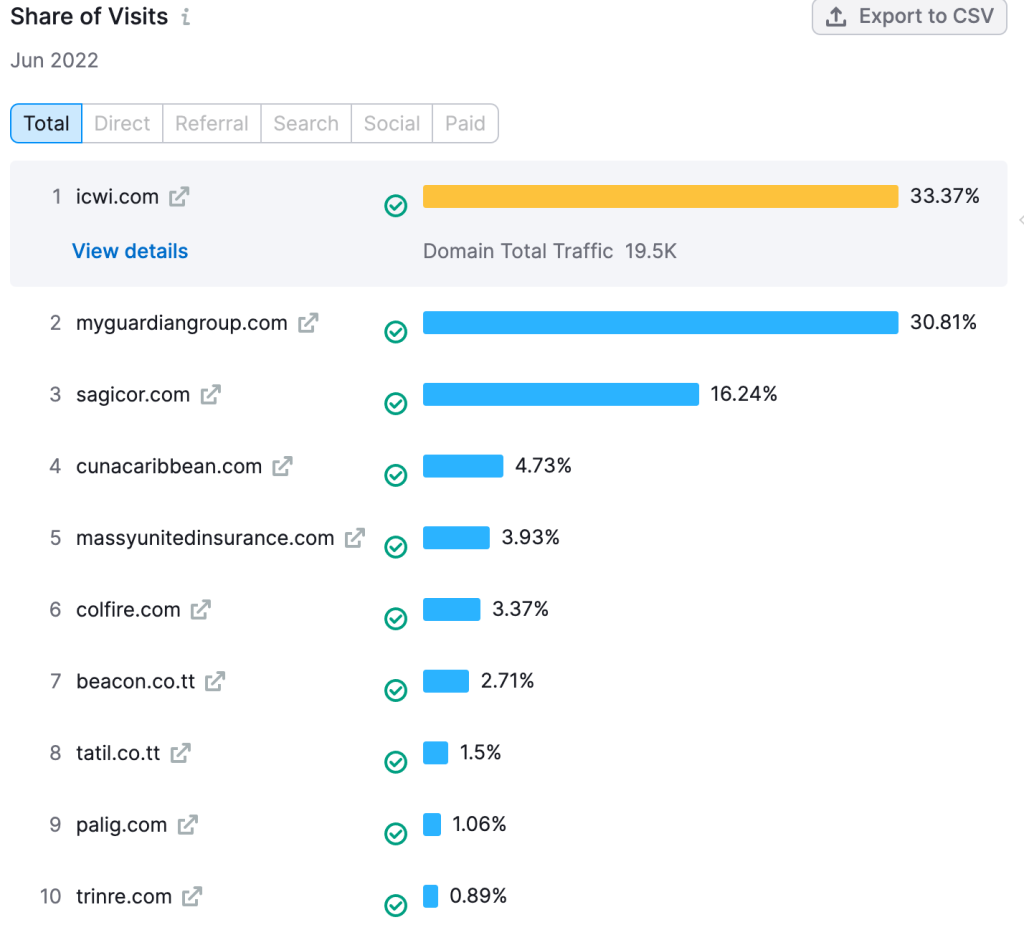Toggle the green check for beacon.co.tt

pyautogui.click(x=396, y=690)
